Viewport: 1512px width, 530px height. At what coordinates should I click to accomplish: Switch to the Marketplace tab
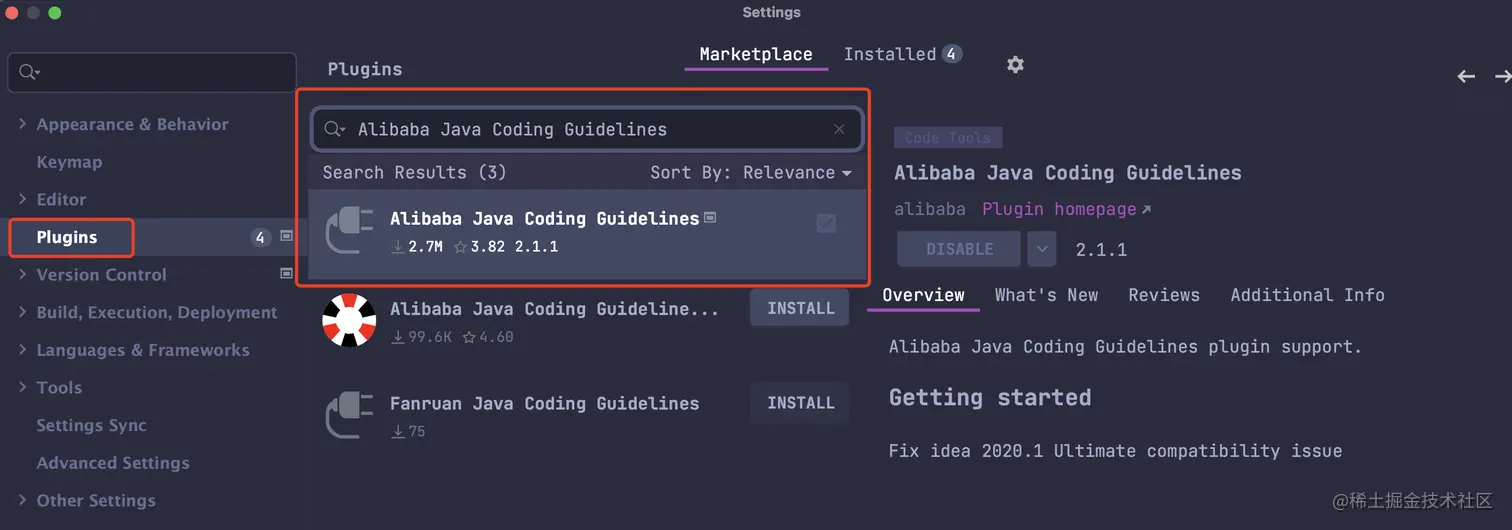(x=756, y=54)
